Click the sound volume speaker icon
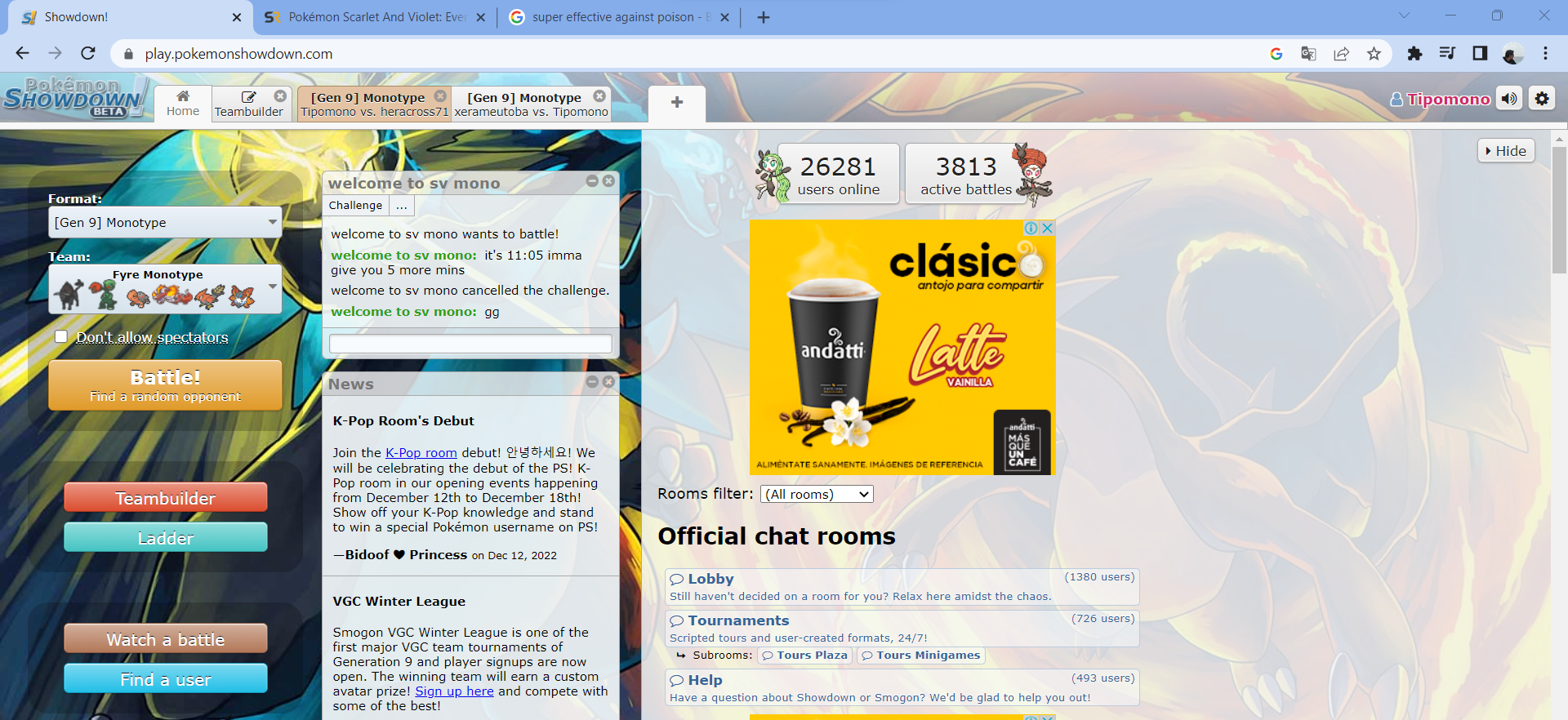This screenshot has width=1568, height=720. coord(1508,99)
